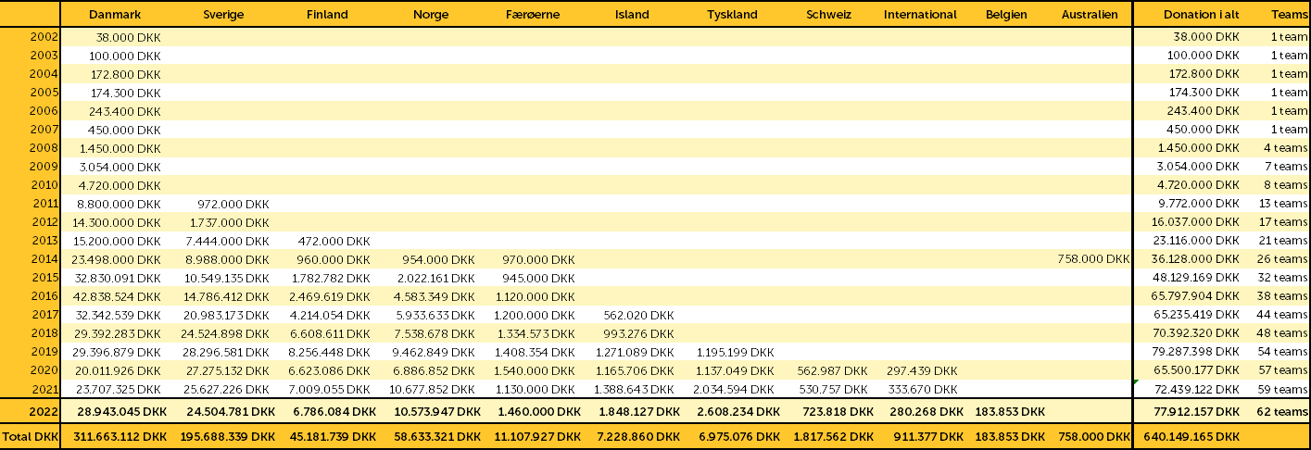
Task: Select the Sverige column header
Action: (223, 15)
